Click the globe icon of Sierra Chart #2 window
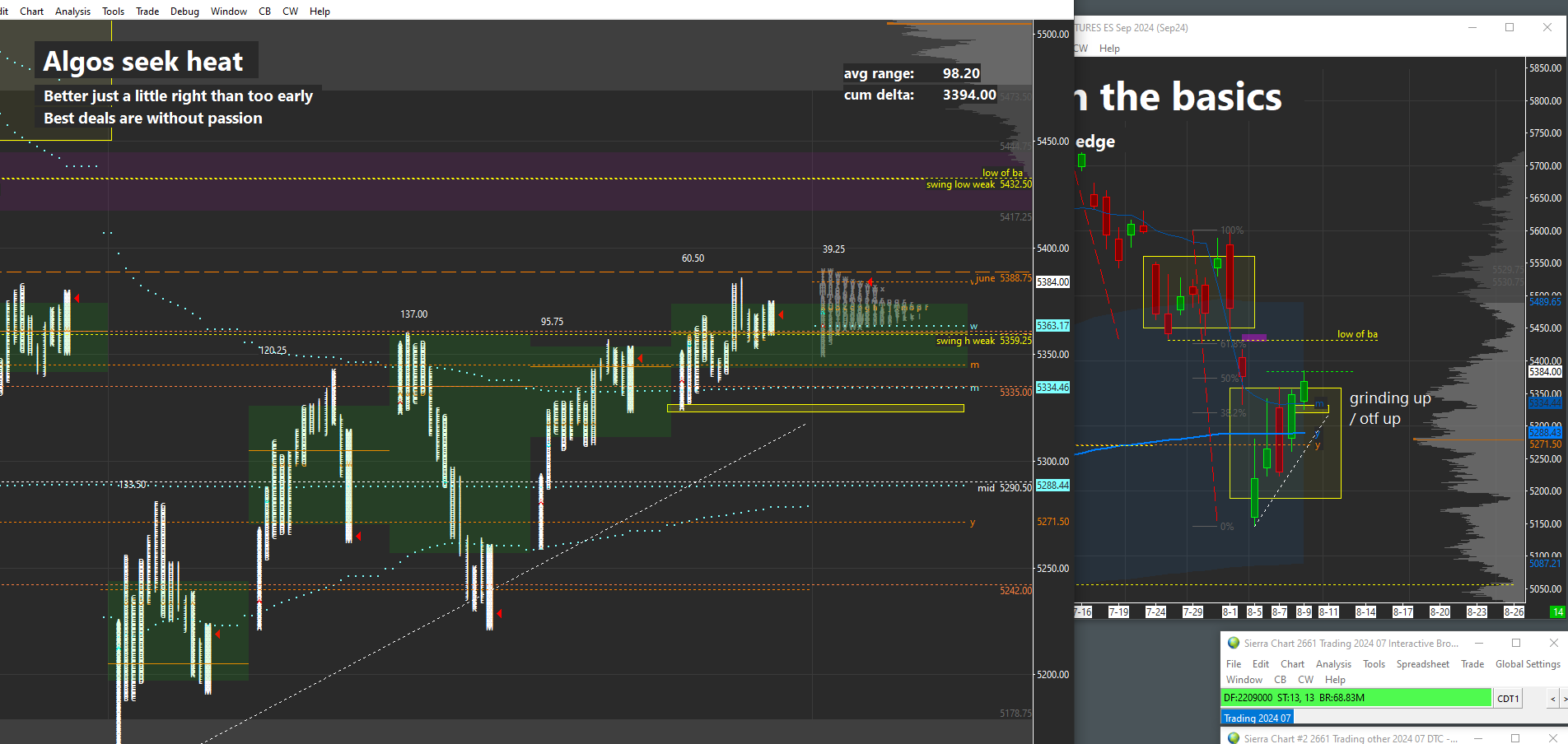Viewport: 1568px width, 744px height. [1233, 738]
